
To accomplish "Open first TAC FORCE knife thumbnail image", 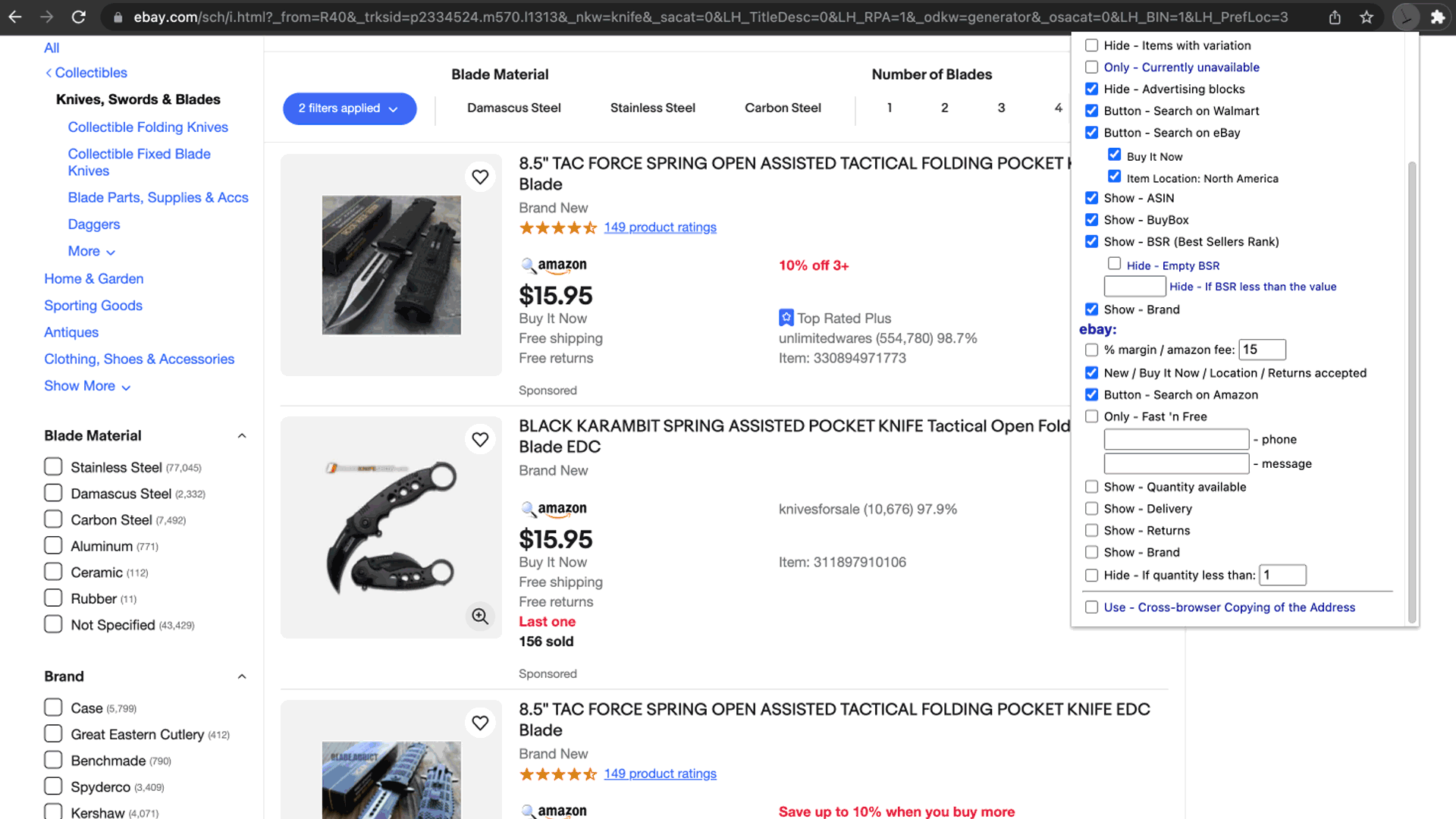I will pos(391,265).
